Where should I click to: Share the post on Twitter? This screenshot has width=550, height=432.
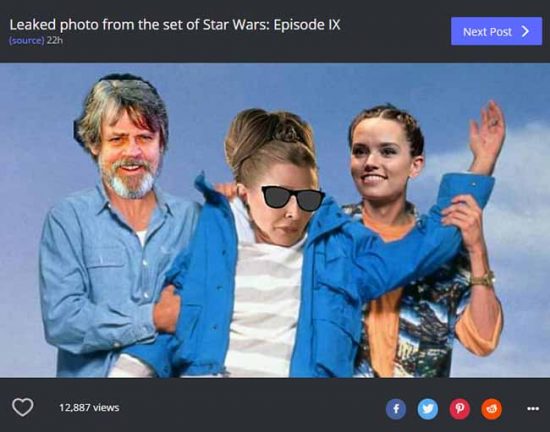click(428, 409)
